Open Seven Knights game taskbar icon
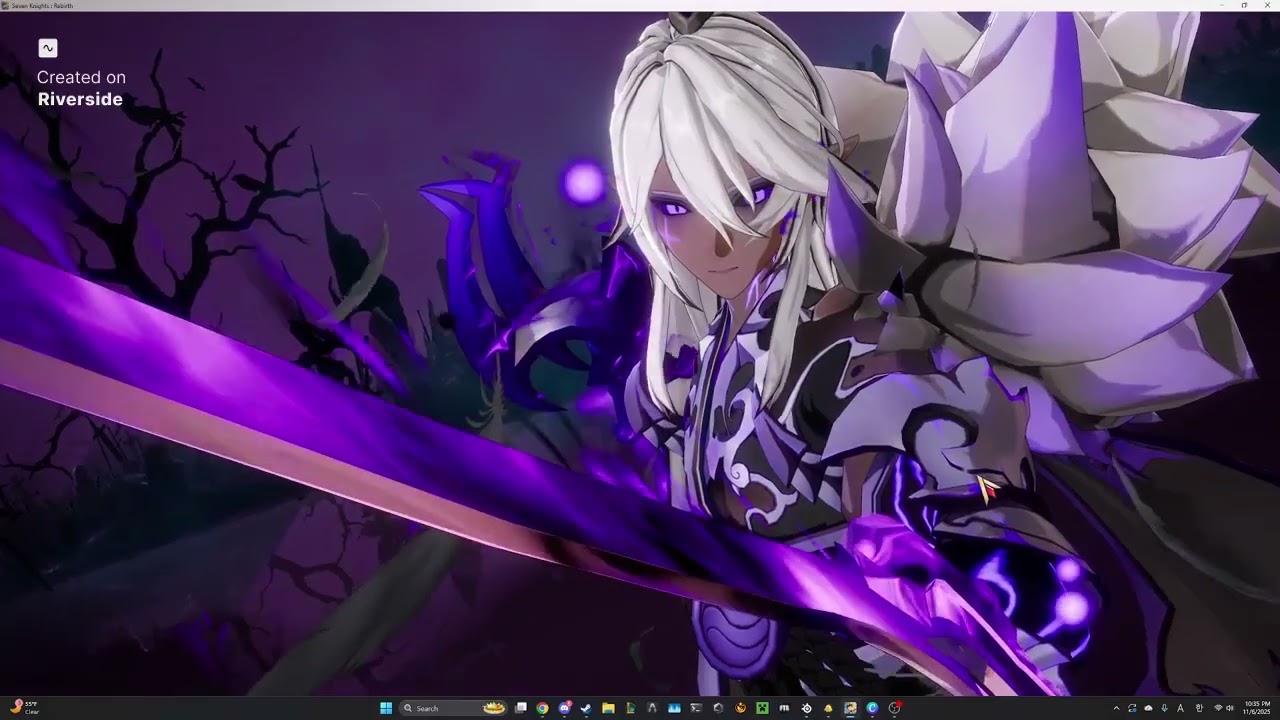 tap(850, 708)
